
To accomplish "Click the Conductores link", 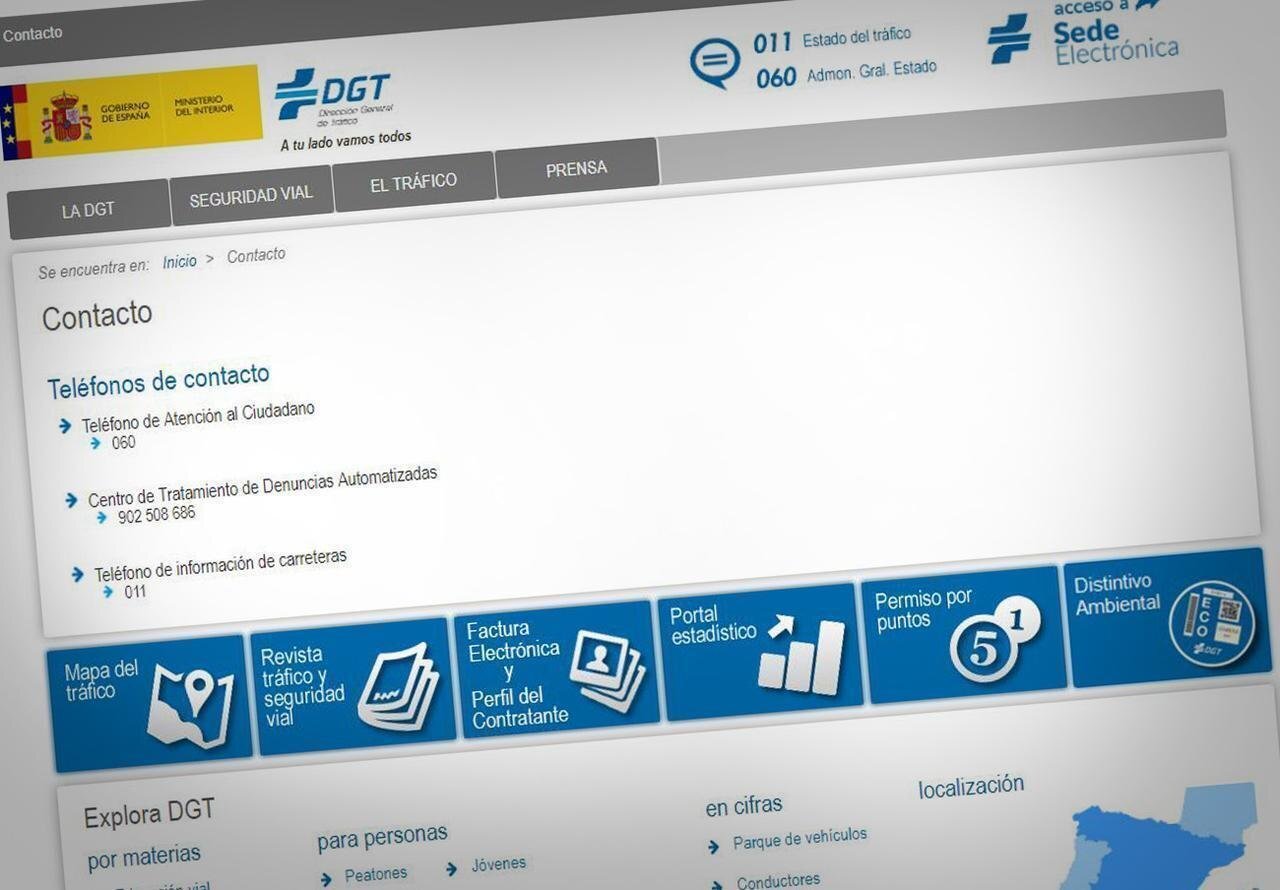I will 778,881.
